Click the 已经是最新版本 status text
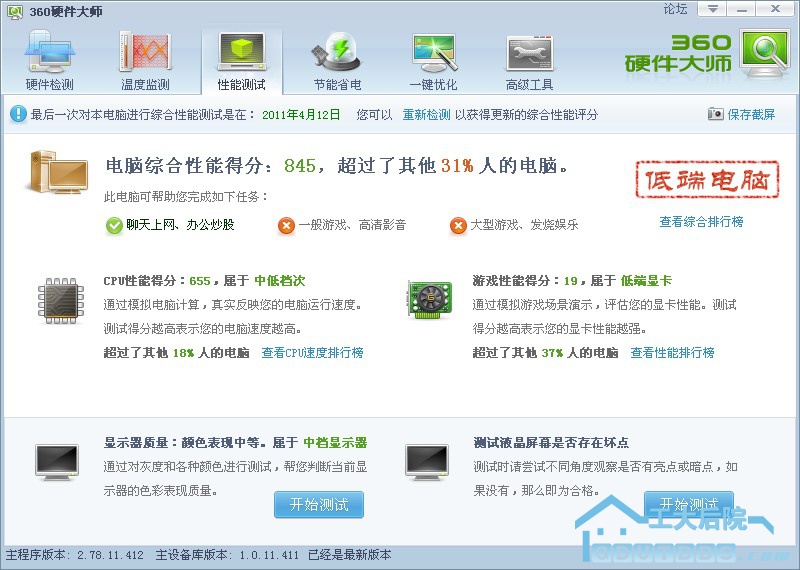 (350, 555)
